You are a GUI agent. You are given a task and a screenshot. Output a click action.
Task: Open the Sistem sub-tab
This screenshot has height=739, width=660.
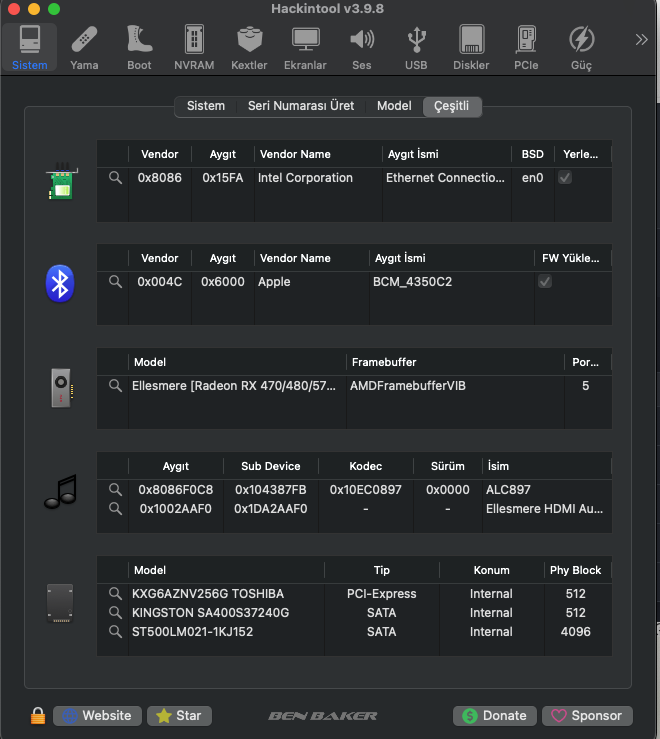pos(206,106)
